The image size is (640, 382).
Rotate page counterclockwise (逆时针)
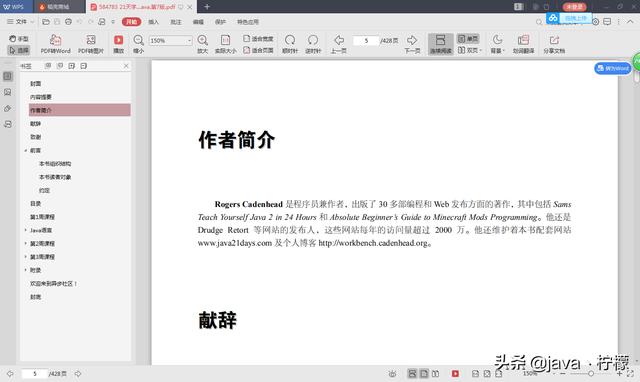click(x=313, y=44)
